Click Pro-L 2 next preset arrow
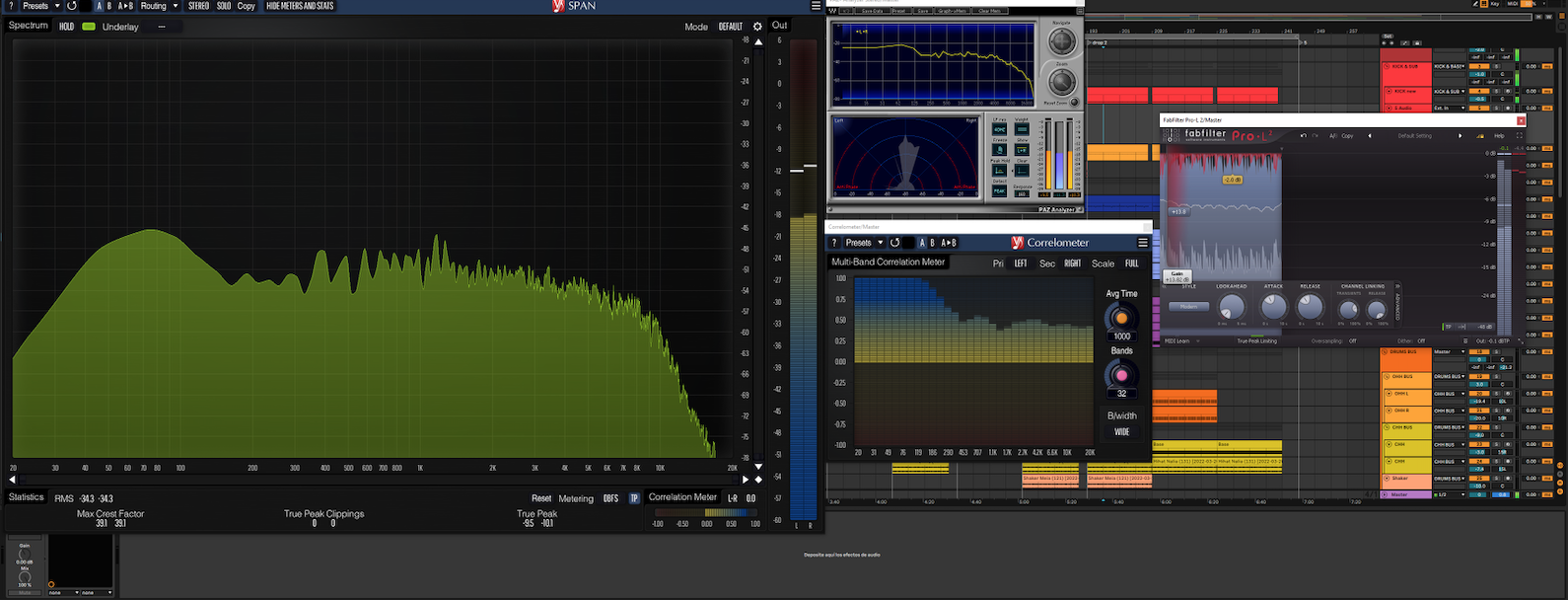The height and width of the screenshot is (600, 1568). 1461,136
